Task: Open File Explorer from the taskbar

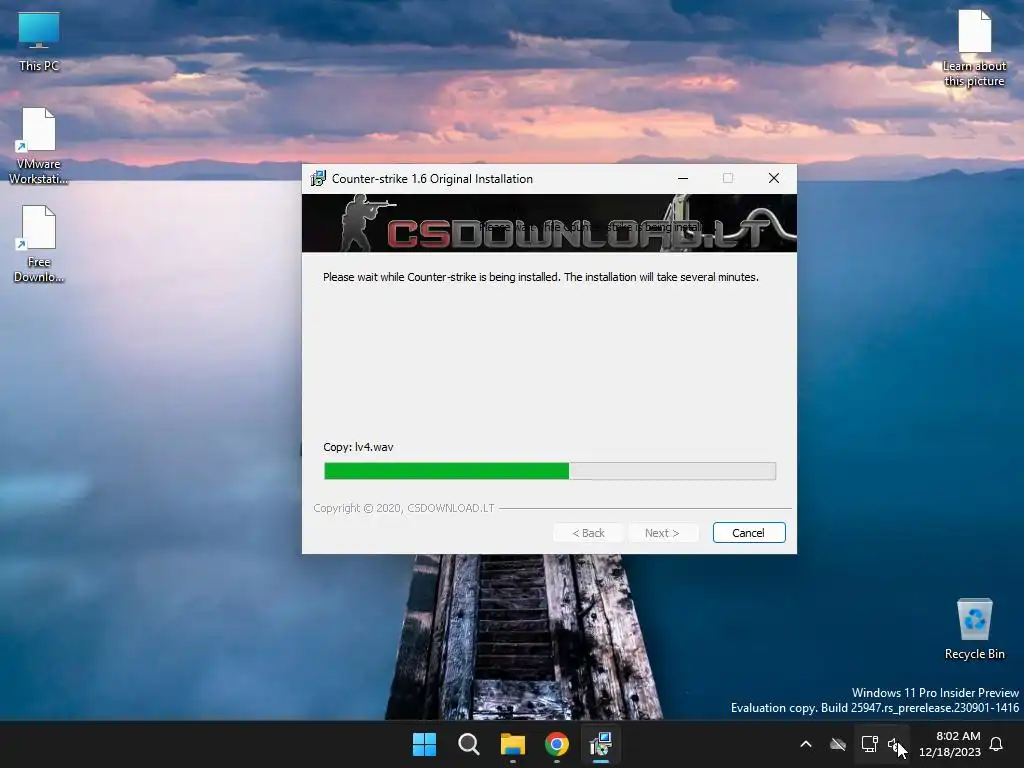Action: point(513,744)
